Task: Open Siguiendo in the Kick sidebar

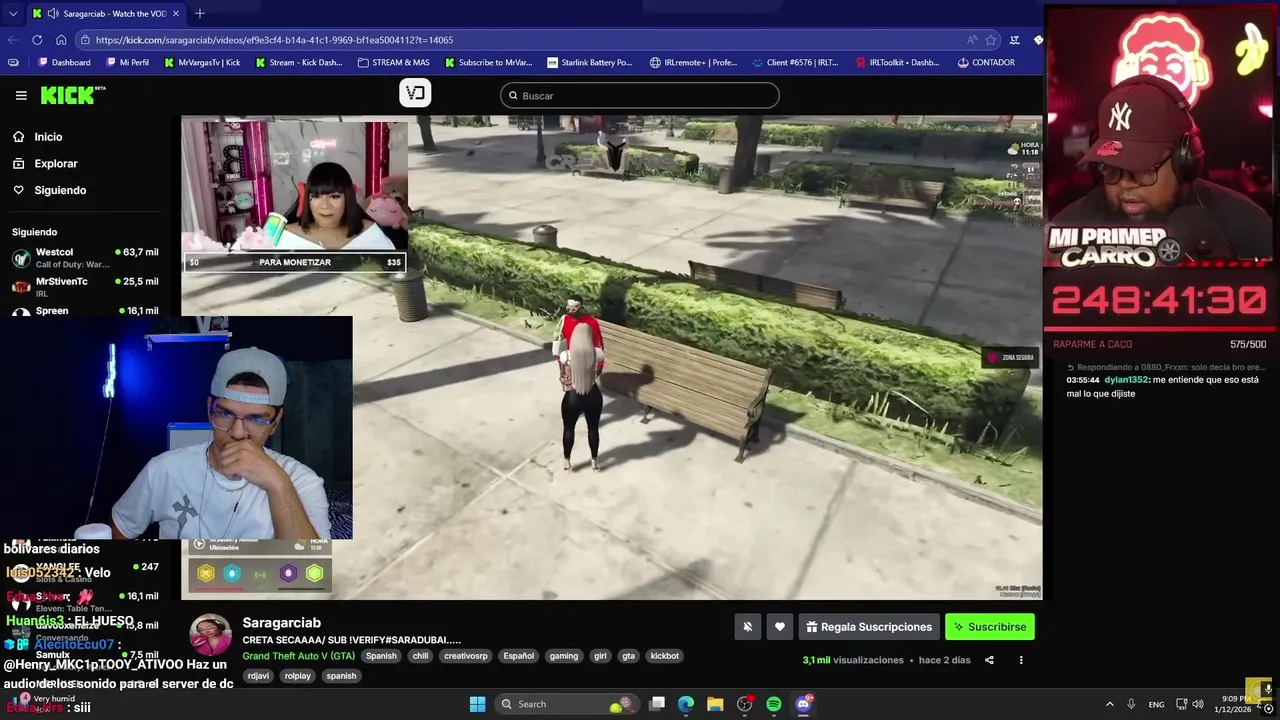Action: coord(60,190)
